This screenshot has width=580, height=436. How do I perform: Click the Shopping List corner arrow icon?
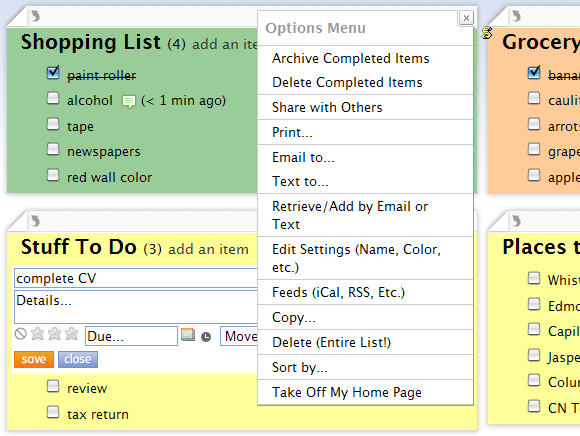[x=35, y=16]
